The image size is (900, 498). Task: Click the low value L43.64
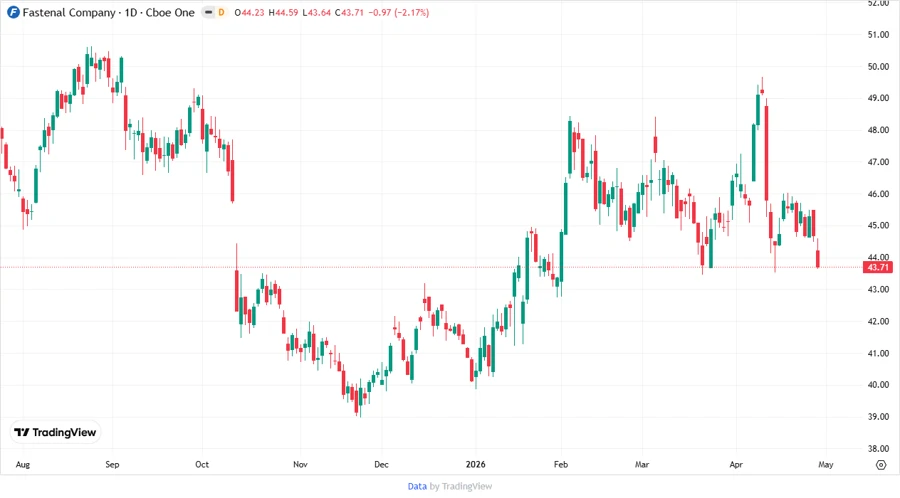(317, 13)
